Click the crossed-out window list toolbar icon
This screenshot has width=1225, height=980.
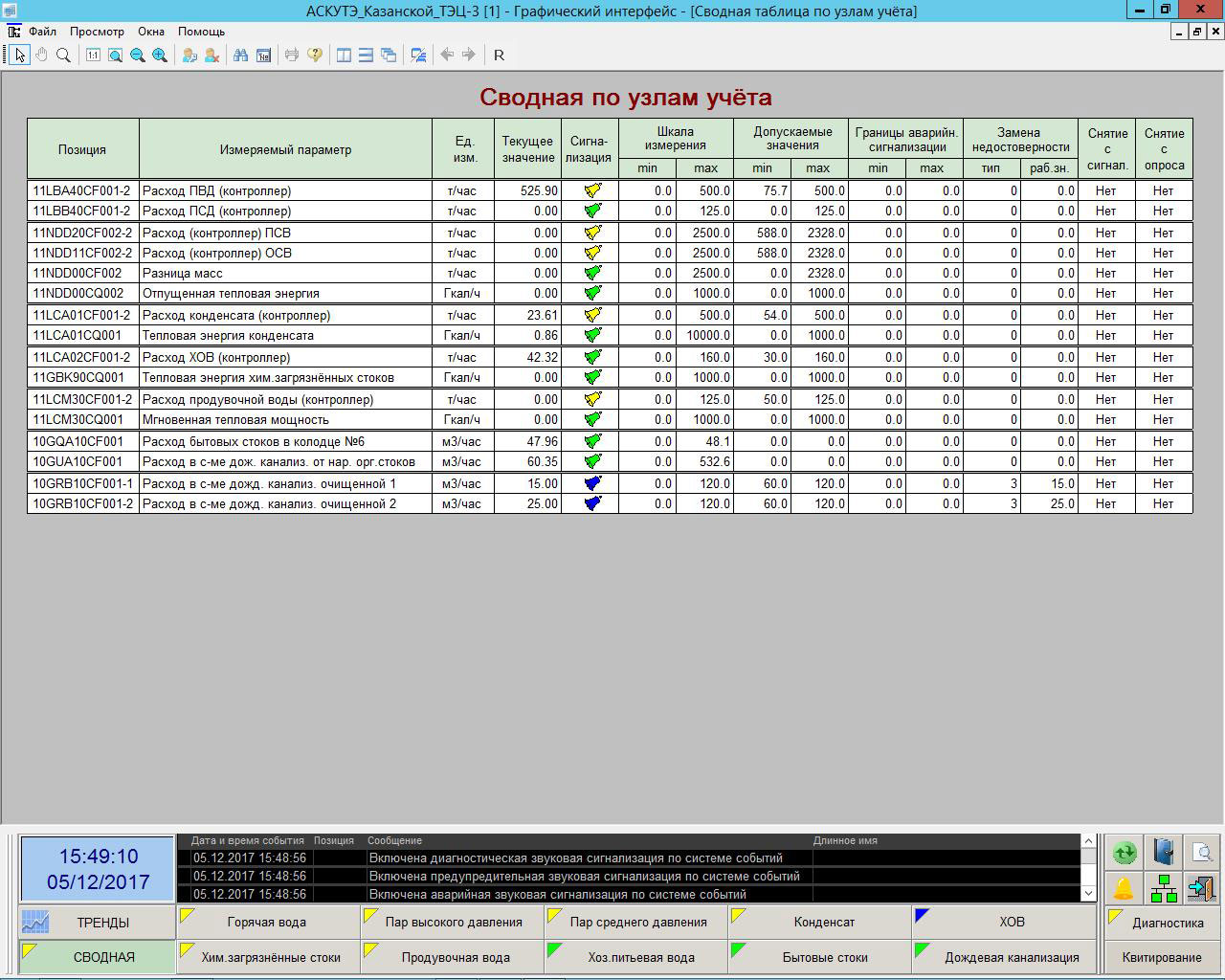tap(418, 55)
